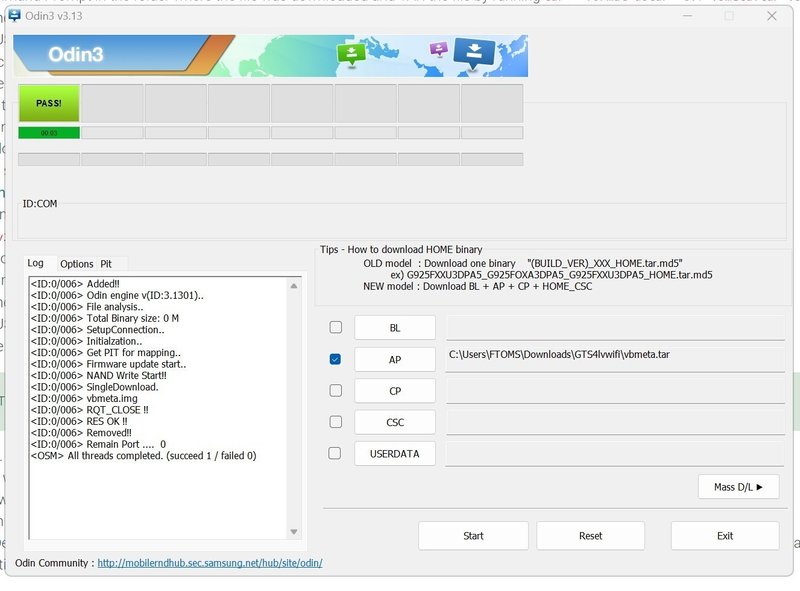Select the 'Firmware update start..' log line
The image size is (800, 591).
click(109, 364)
